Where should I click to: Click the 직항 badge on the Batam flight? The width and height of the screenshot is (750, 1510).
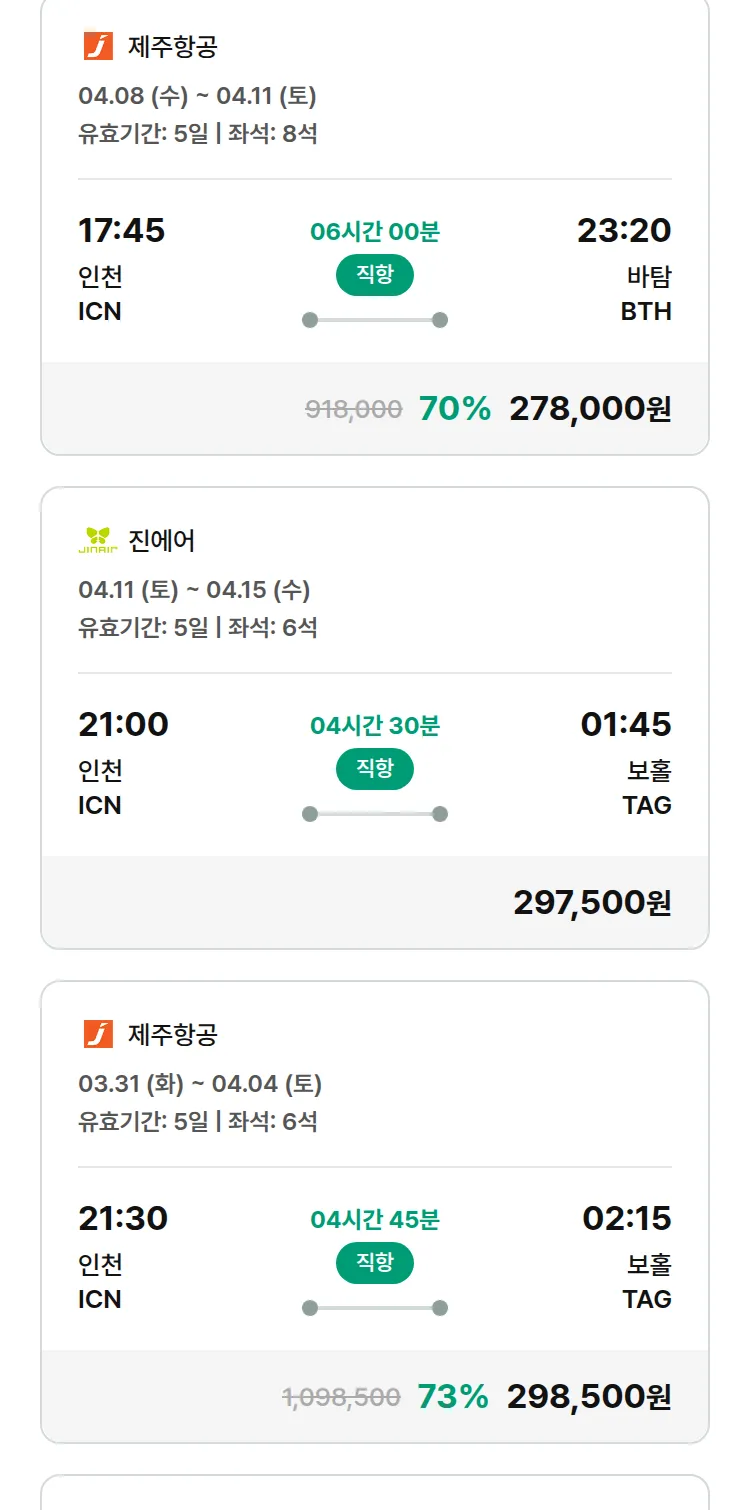click(375, 275)
